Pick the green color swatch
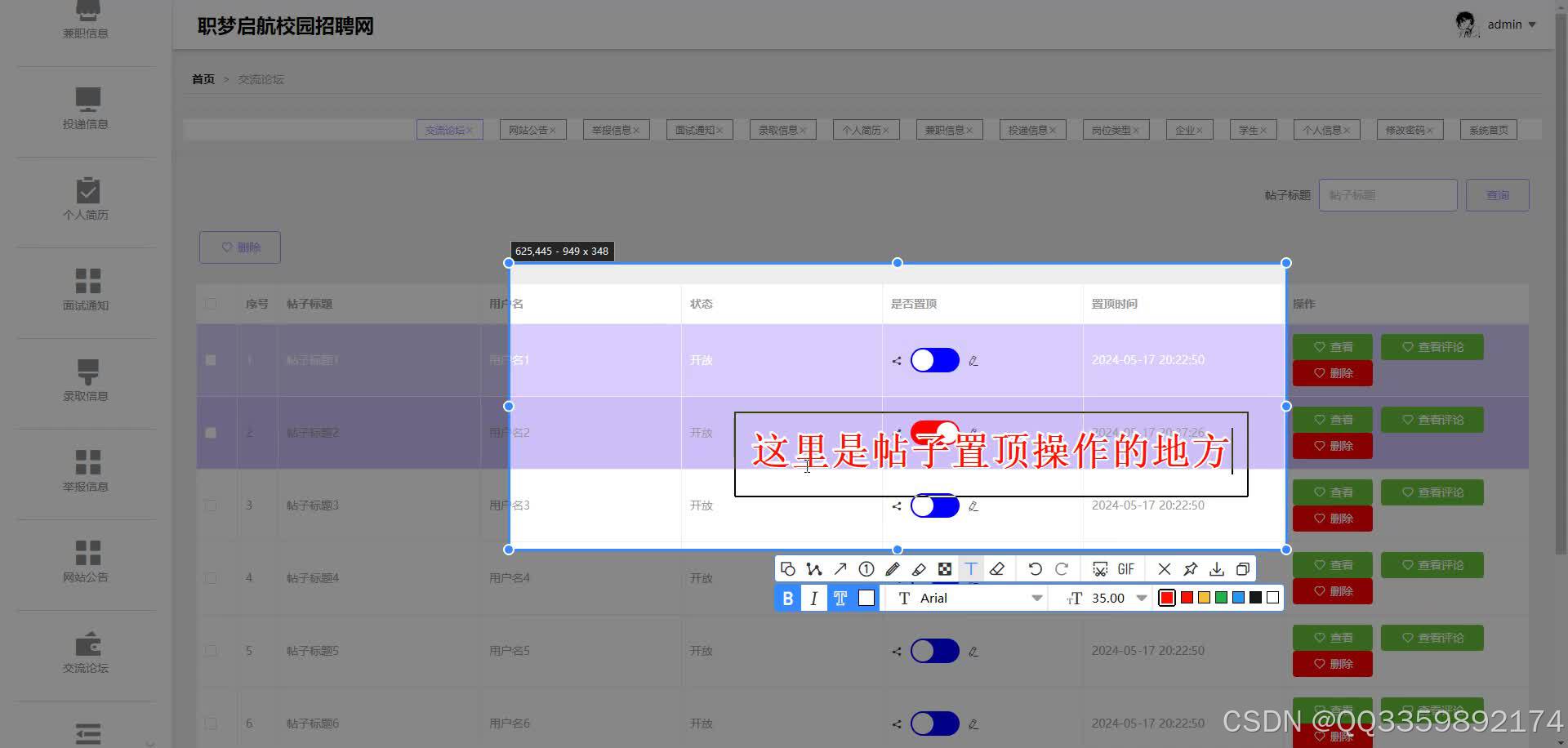1568x748 pixels. [1221, 598]
